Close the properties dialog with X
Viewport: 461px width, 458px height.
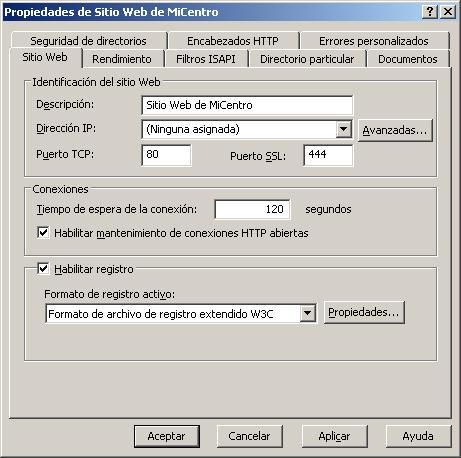(x=448, y=12)
